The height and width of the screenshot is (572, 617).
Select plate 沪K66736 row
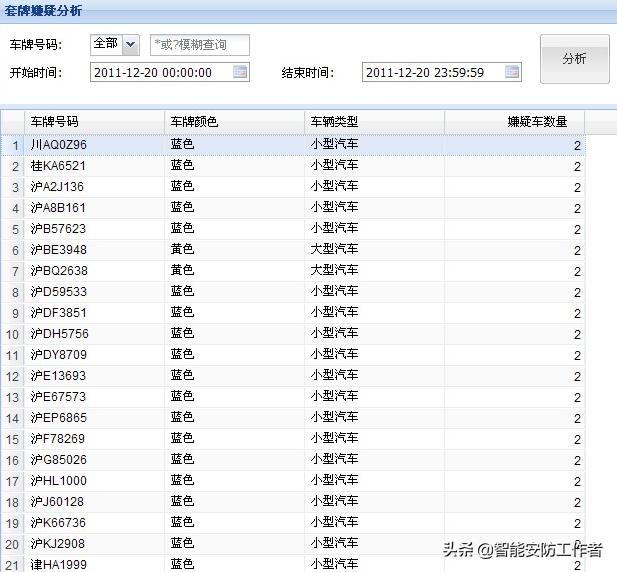pyautogui.click(x=293, y=523)
